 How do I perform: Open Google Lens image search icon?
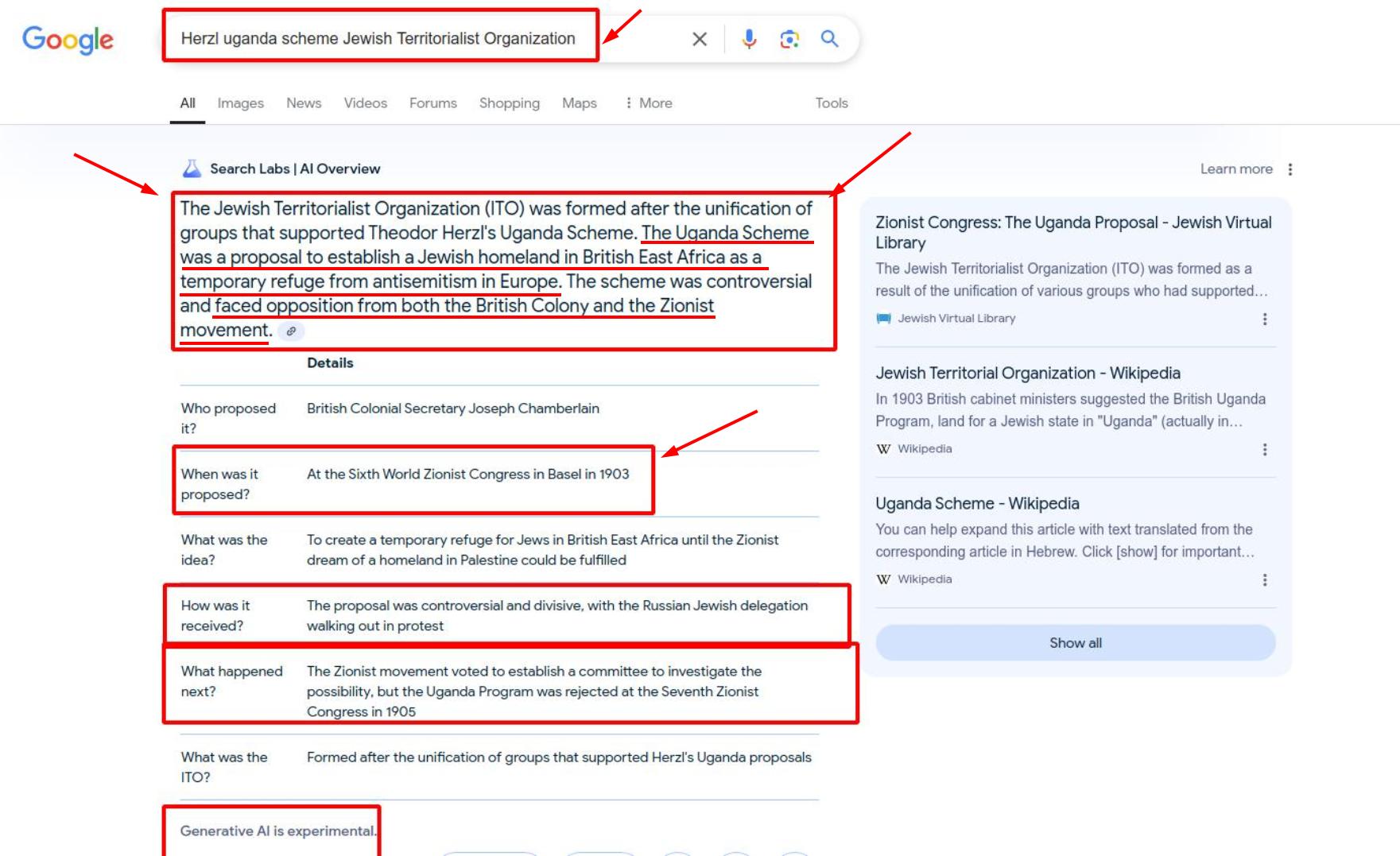coord(789,39)
